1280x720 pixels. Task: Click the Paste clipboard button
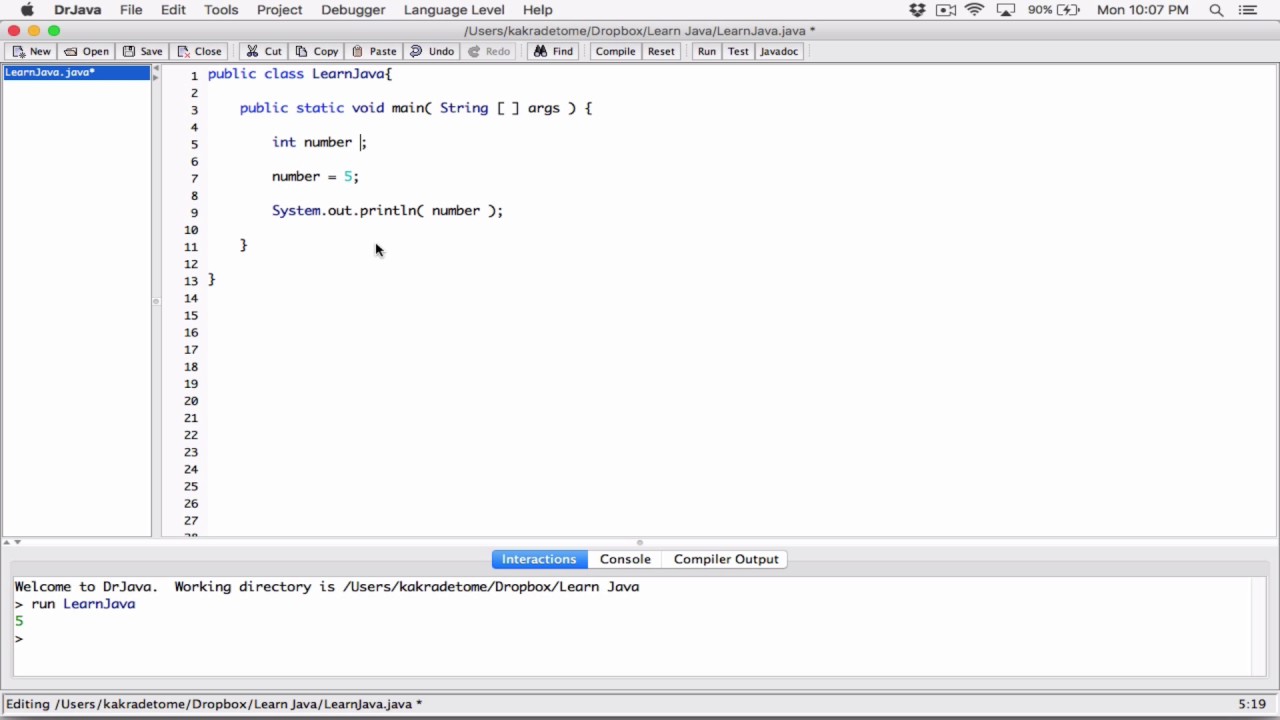point(374,51)
